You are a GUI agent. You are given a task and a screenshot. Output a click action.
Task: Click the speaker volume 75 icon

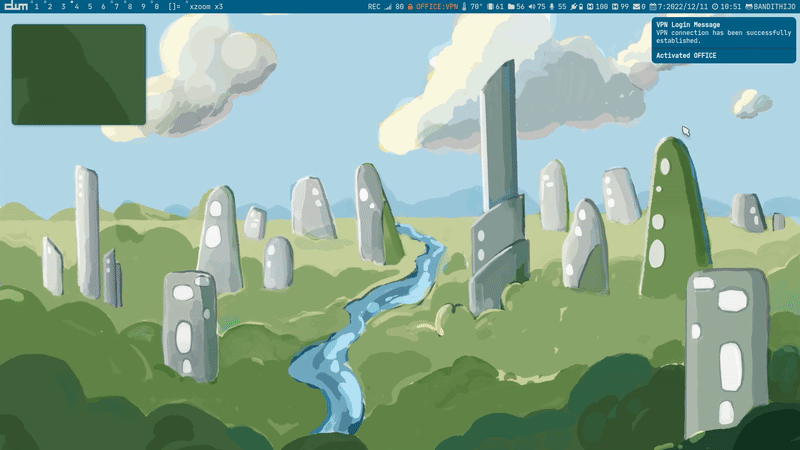click(x=530, y=7)
